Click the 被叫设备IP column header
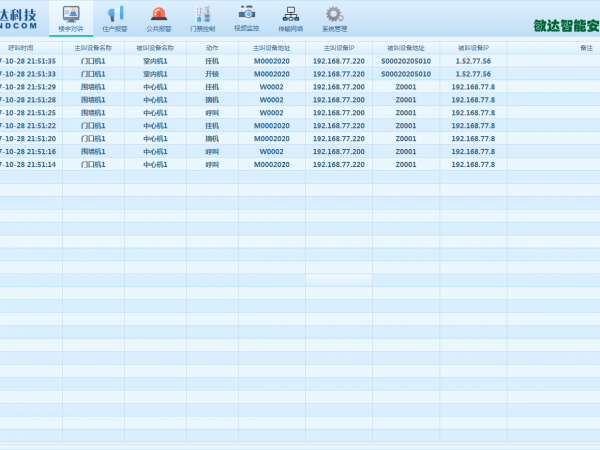This screenshot has width=600, height=450. tap(473, 47)
